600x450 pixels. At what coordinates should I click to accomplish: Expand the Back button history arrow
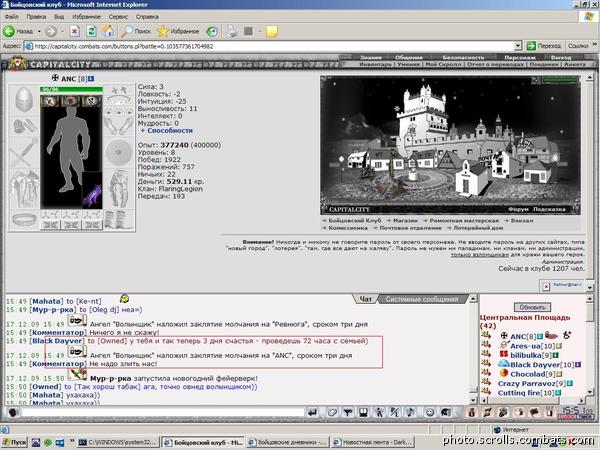click(39, 31)
